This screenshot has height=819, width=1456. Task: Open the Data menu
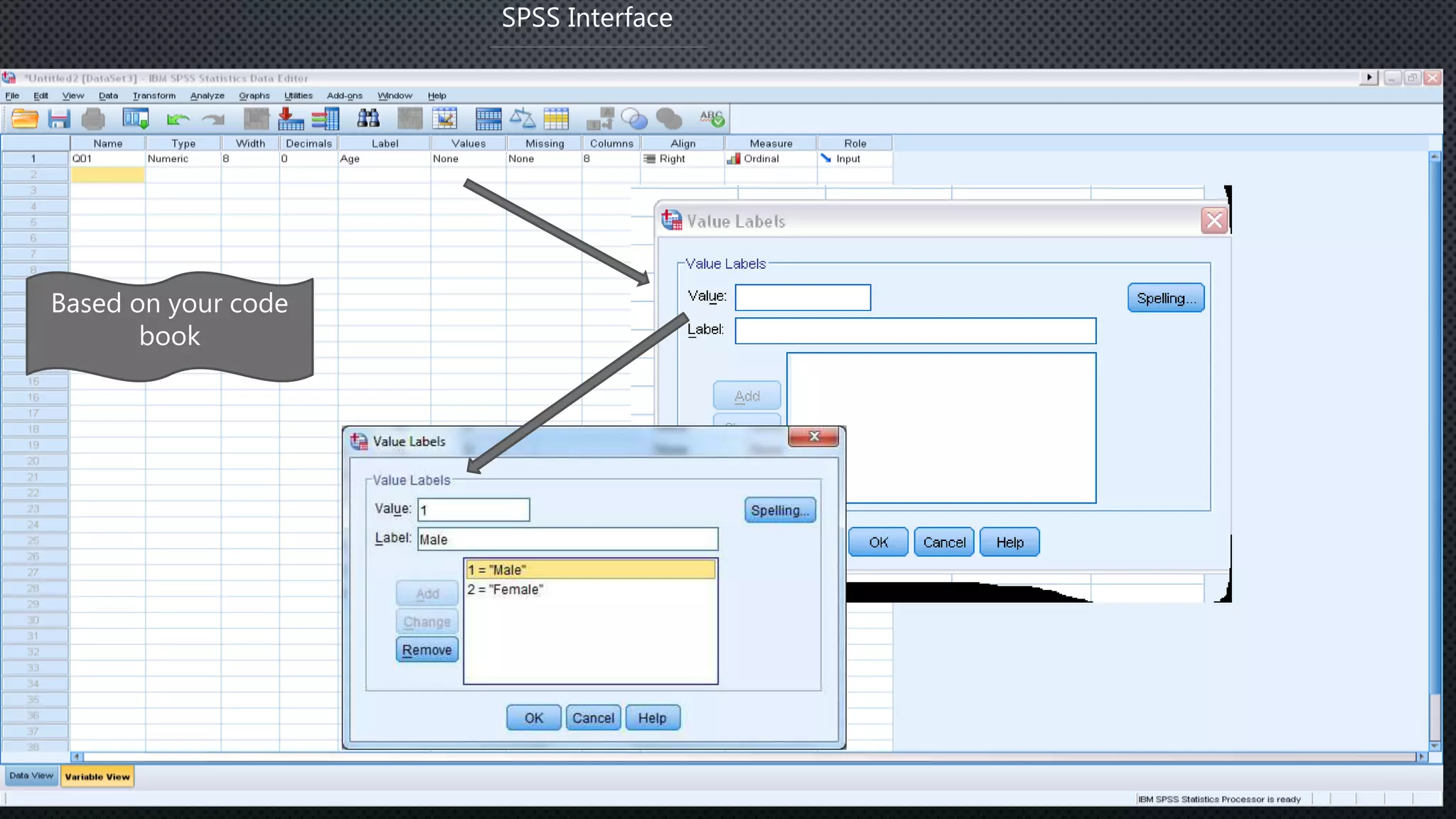coord(108,96)
